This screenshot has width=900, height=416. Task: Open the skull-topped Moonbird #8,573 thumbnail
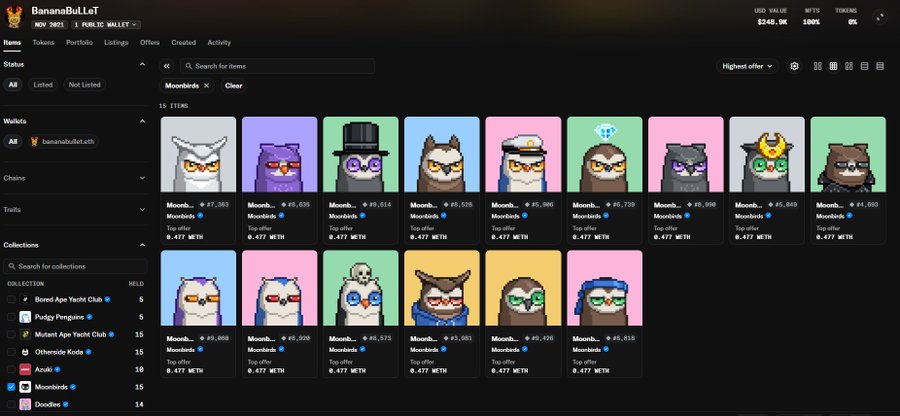[x=360, y=288]
